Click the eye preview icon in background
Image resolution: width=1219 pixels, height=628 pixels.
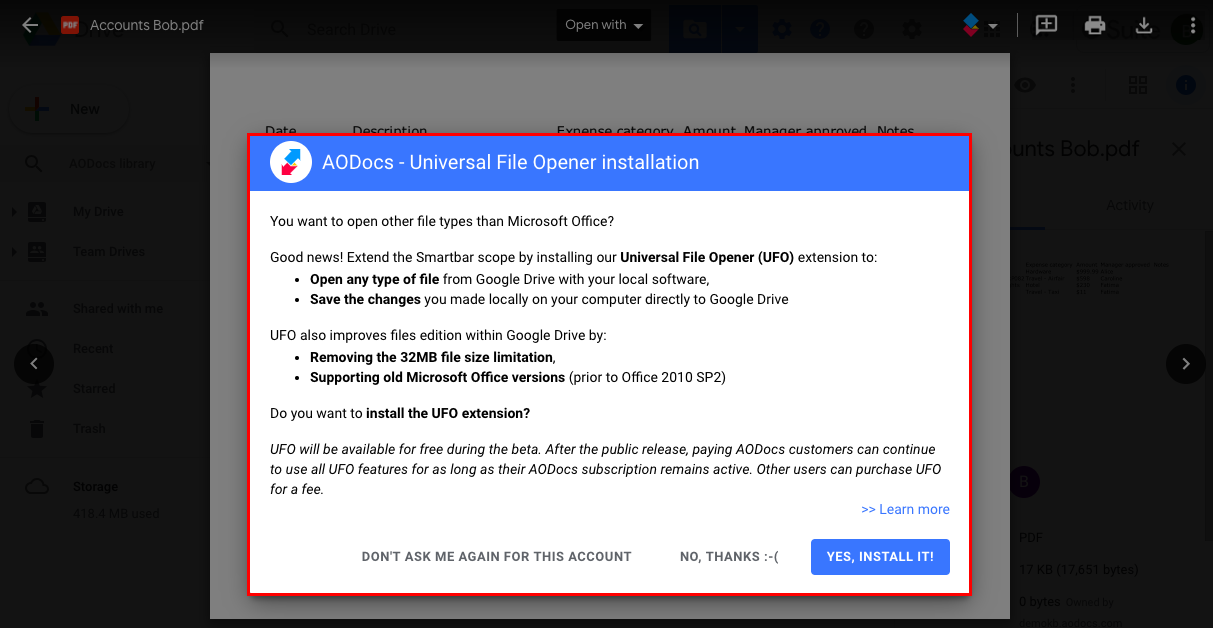click(x=1025, y=86)
